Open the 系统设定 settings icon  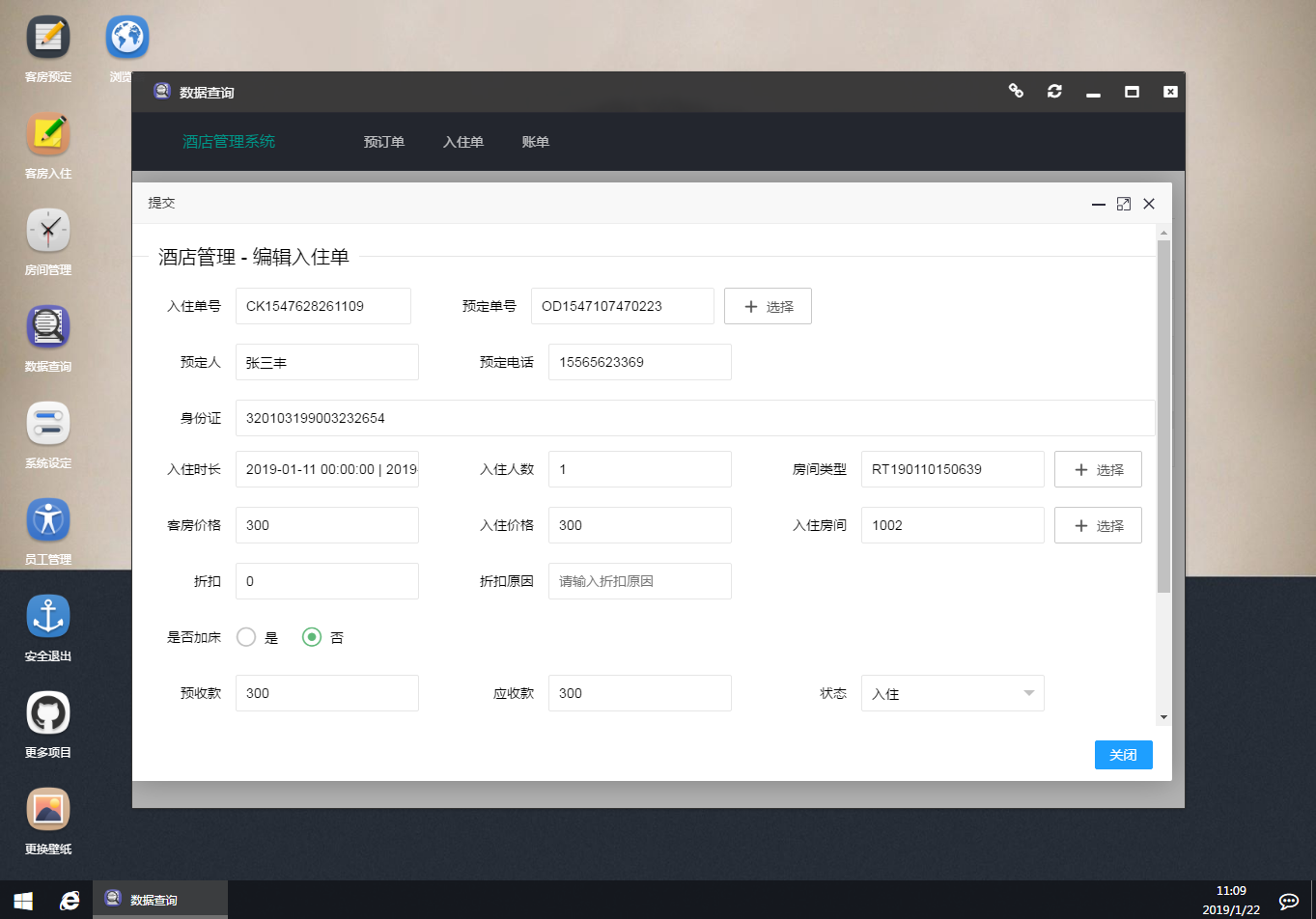click(47, 424)
